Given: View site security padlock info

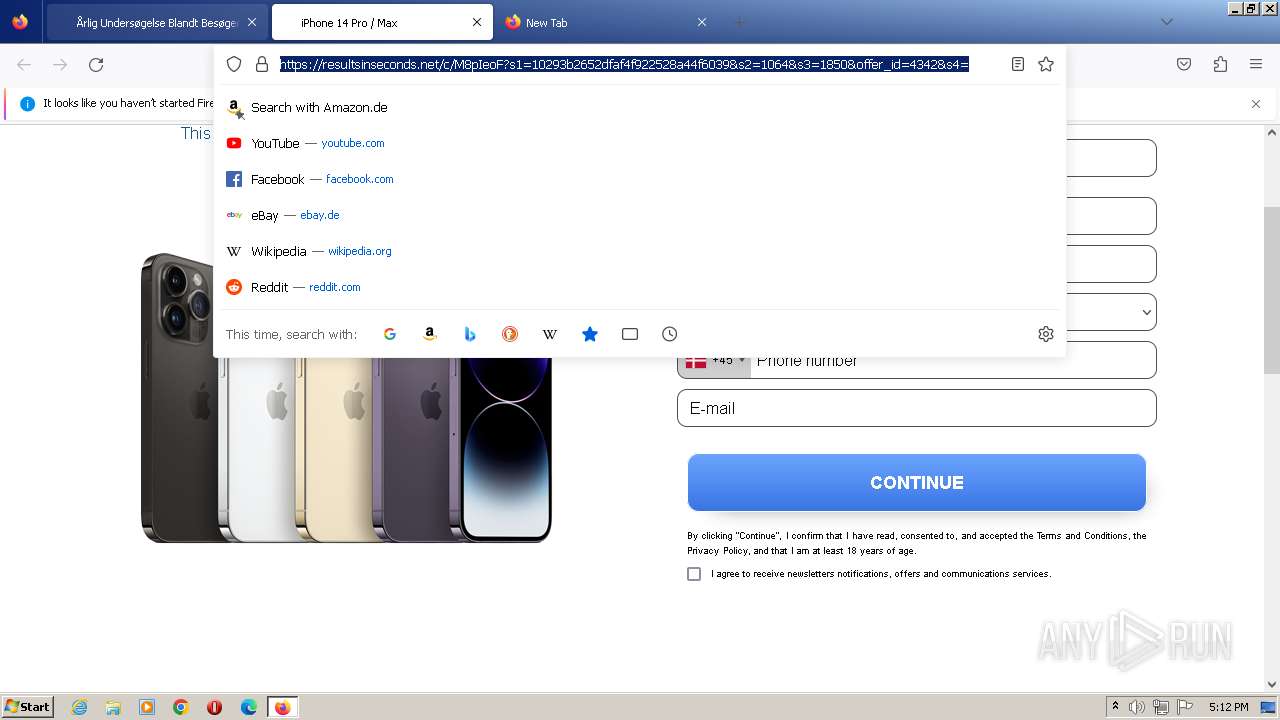Looking at the screenshot, I should tap(262, 64).
